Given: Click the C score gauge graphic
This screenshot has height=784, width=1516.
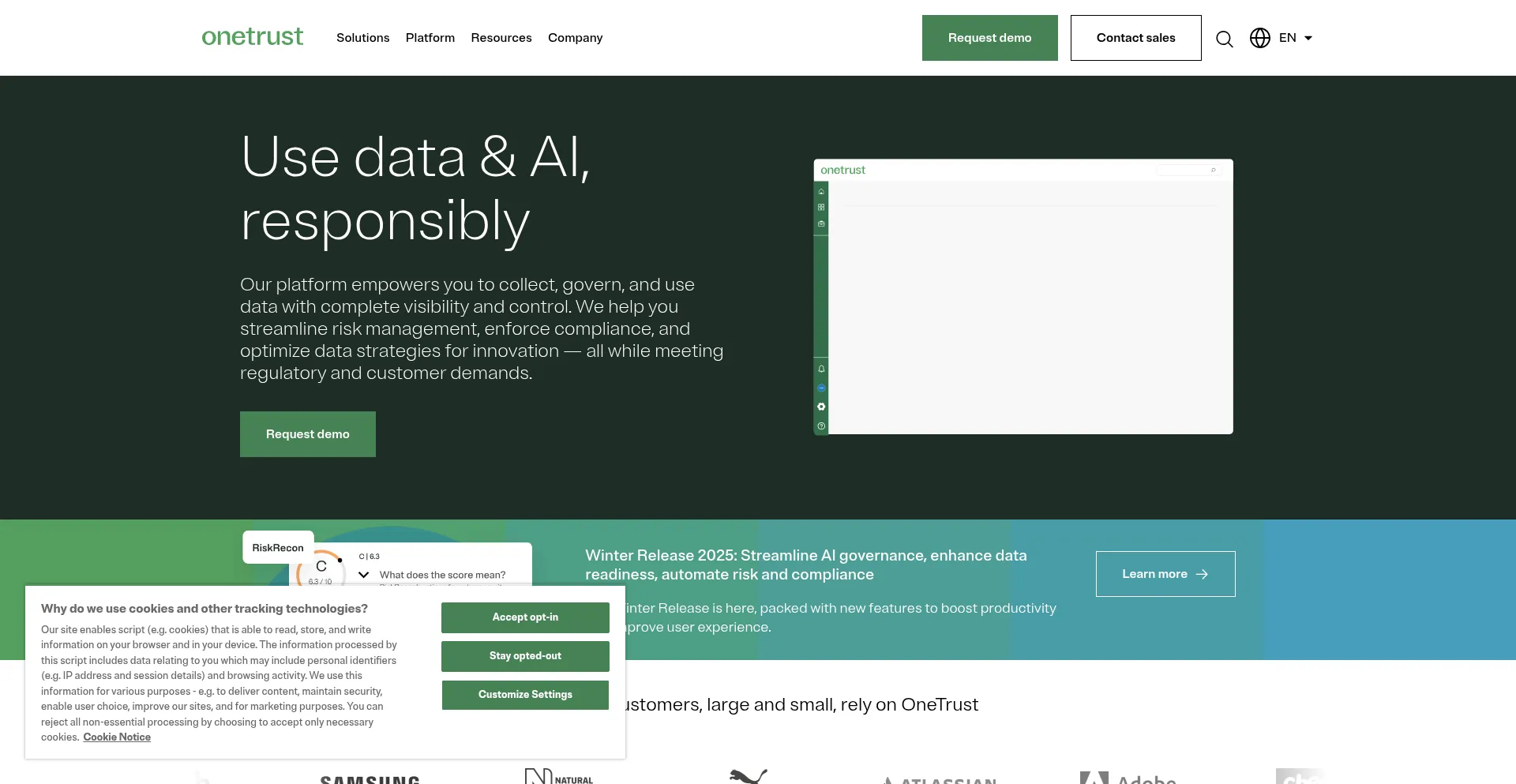Looking at the screenshot, I should pyautogui.click(x=321, y=569).
